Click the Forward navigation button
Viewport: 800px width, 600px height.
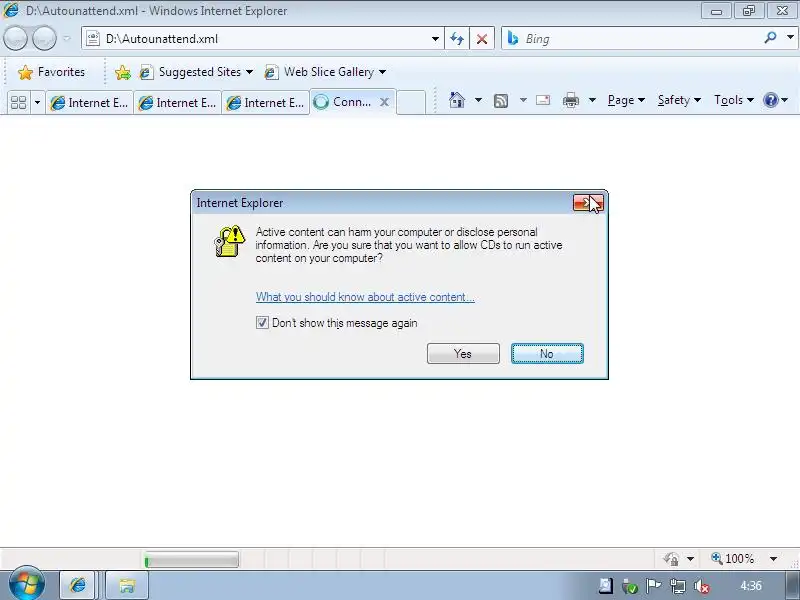(44, 38)
